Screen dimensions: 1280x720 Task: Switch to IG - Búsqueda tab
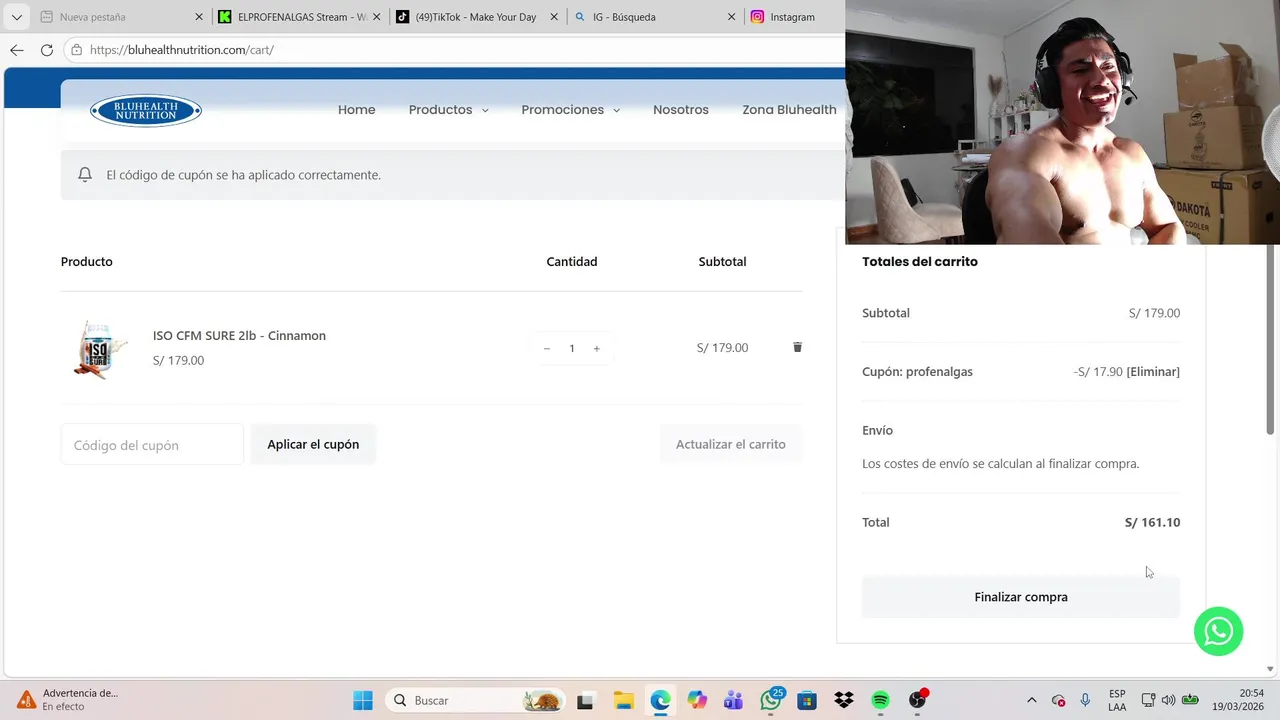[653, 17]
